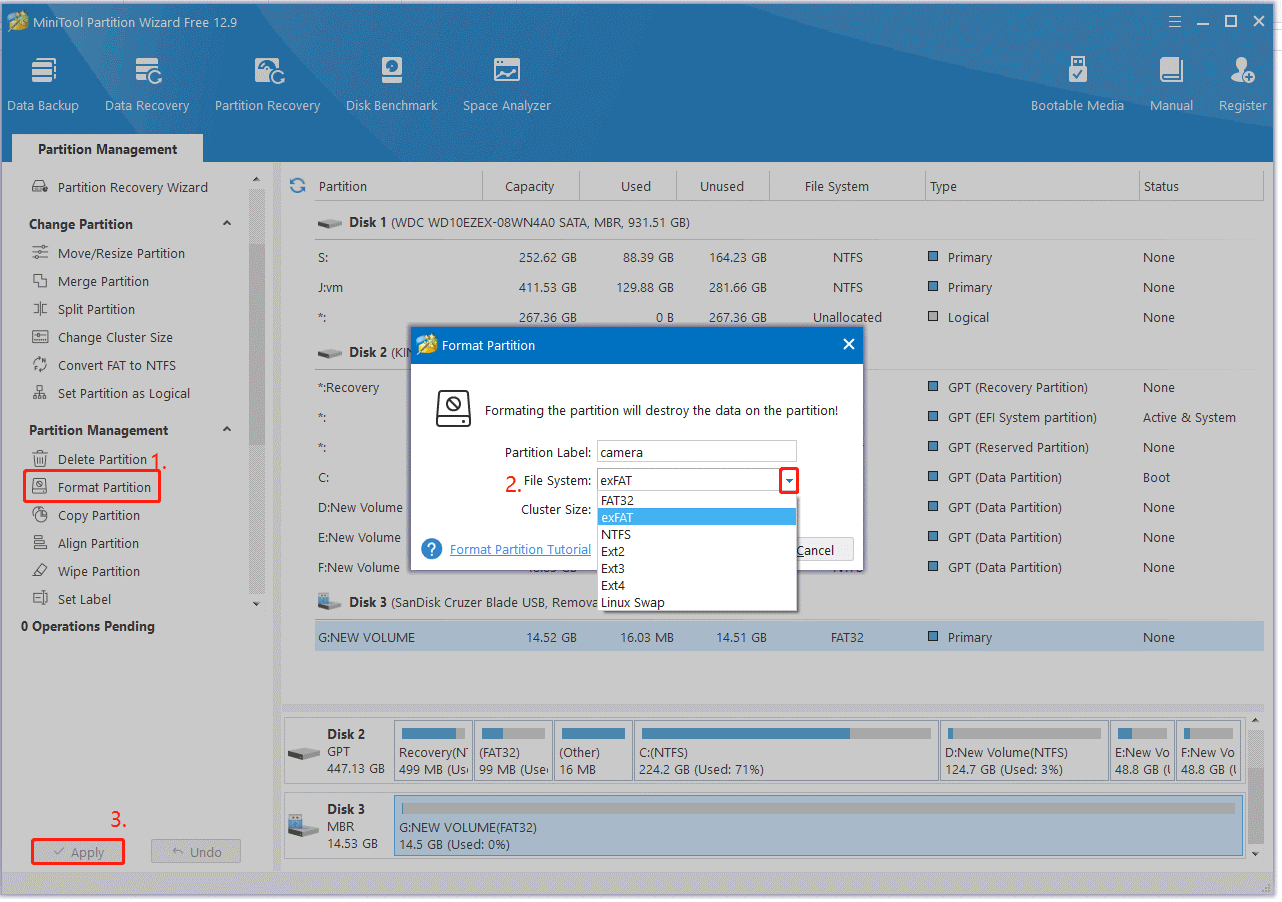This screenshot has height=902, width=1282.
Task: Open Space Analyzer
Action: coord(507,84)
